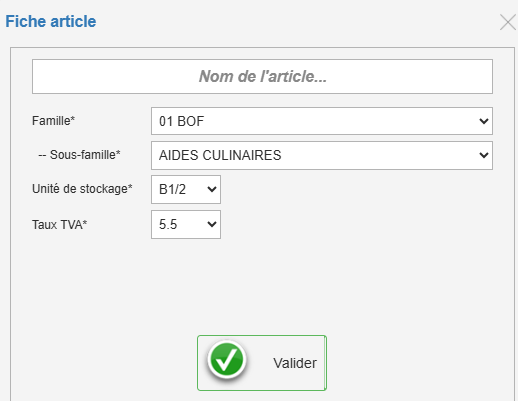Viewport: 518px width, 401px height.
Task: Expand the chevron of the B1/2 selector
Action: pos(212,189)
